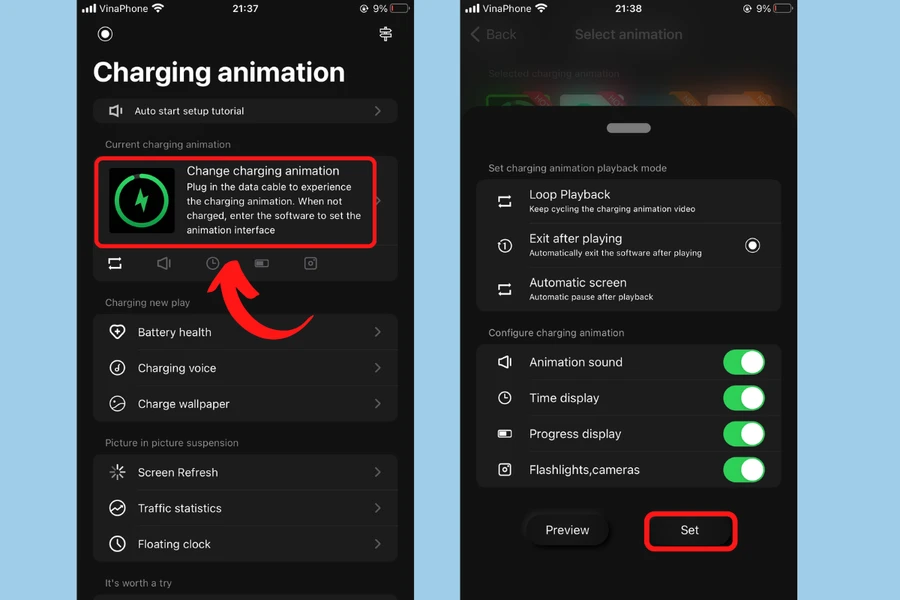Turn off Animation sound toggle
The height and width of the screenshot is (600, 900).
coord(744,362)
